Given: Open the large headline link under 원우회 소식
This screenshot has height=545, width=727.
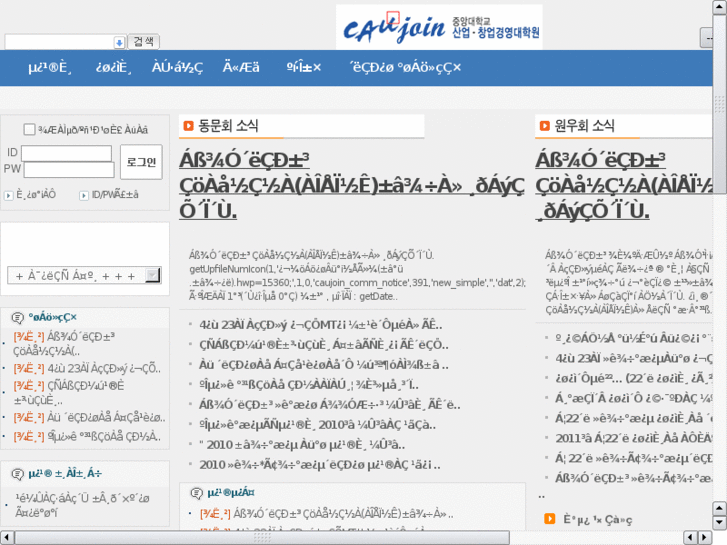Looking at the screenshot, I should point(624,186).
